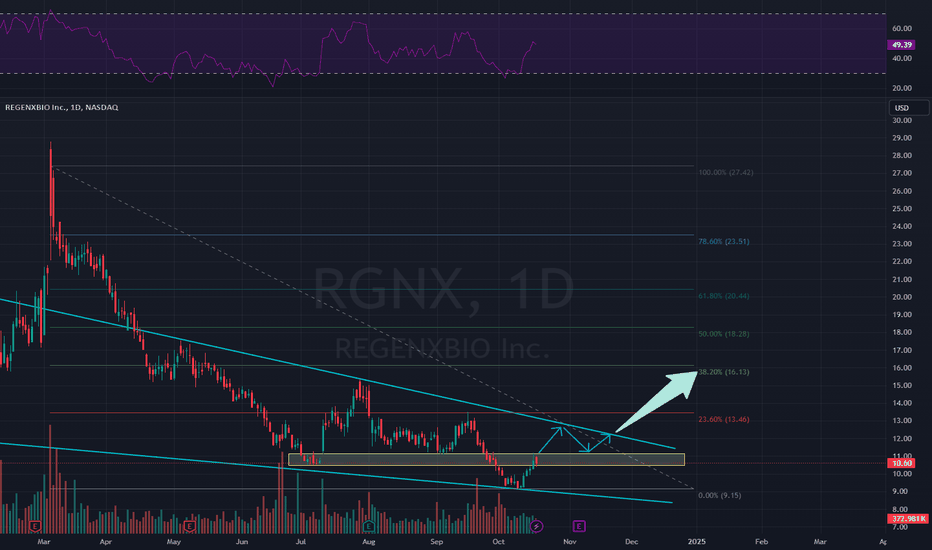Click the purple upcoming earnings marker near November
This screenshot has width=932, height=550.
579,526
